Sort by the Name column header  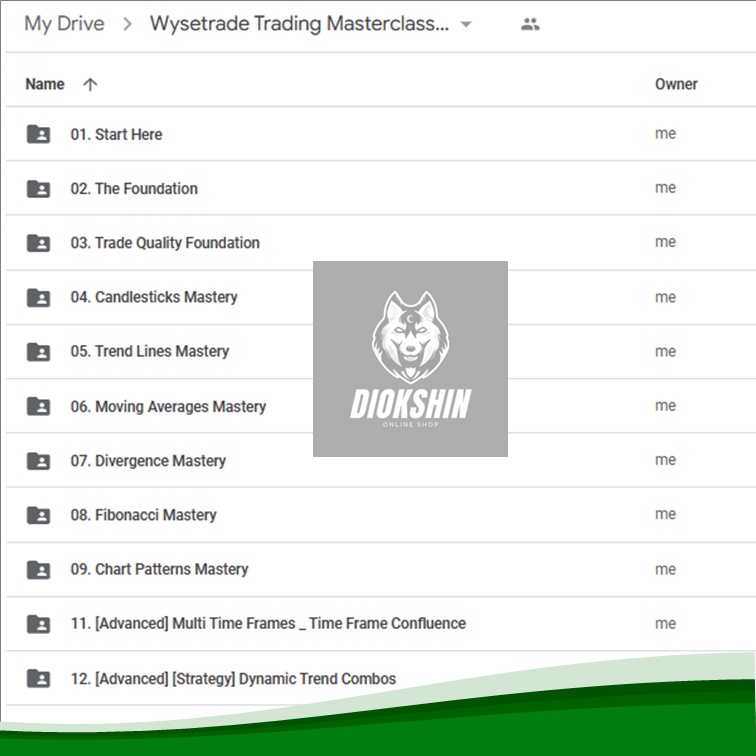pos(45,84)
